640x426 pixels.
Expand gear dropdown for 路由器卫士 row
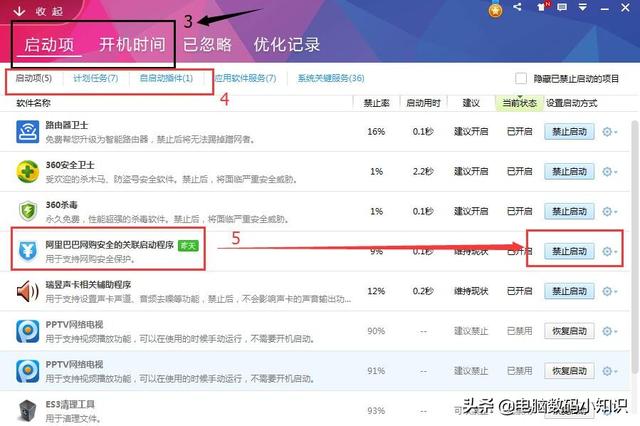tap(610, 132)
